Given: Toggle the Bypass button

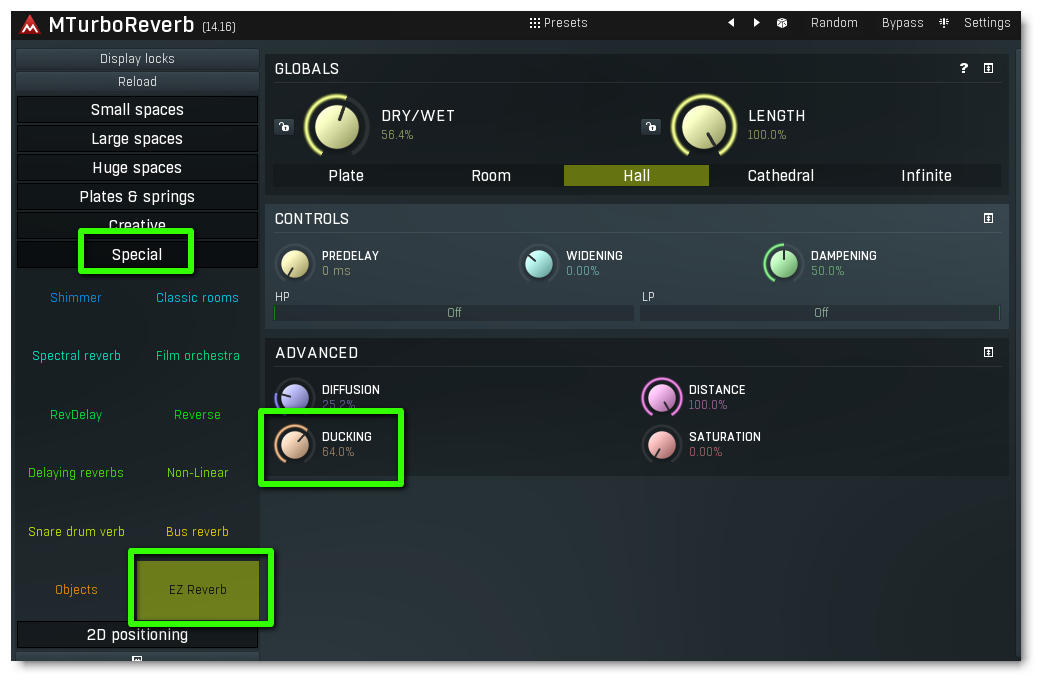Looking at the screenshot, I should point(902,23).
